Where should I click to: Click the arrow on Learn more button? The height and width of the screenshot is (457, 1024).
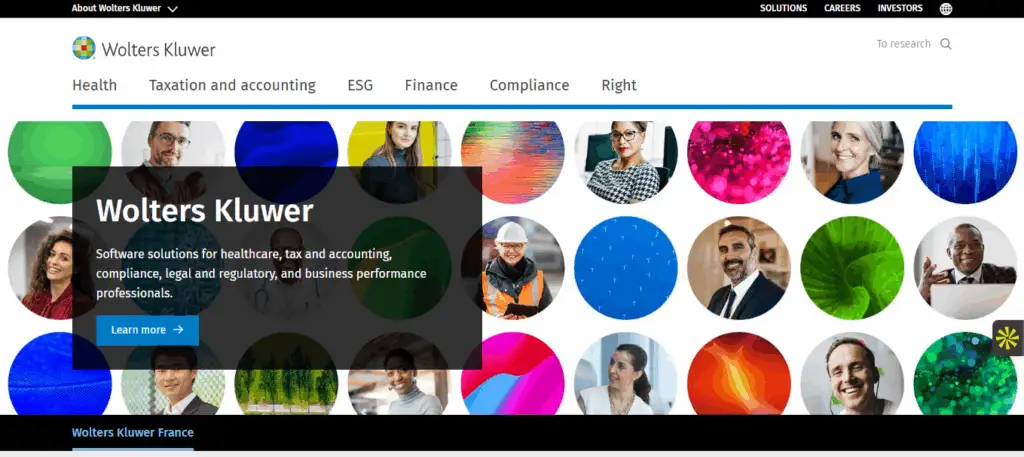(178, 330)
